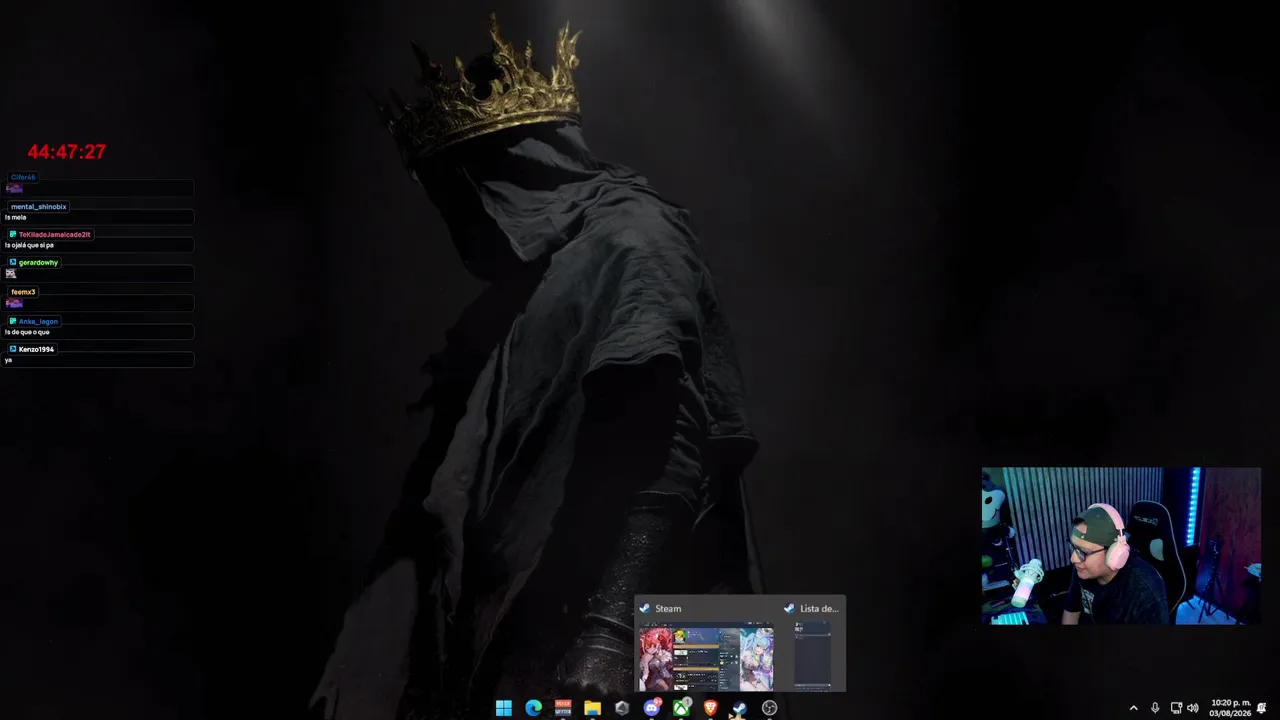Click the chat message 'ls ojalá que si pa'
The image size is (1280, 720).
click(x=29, y=245)
